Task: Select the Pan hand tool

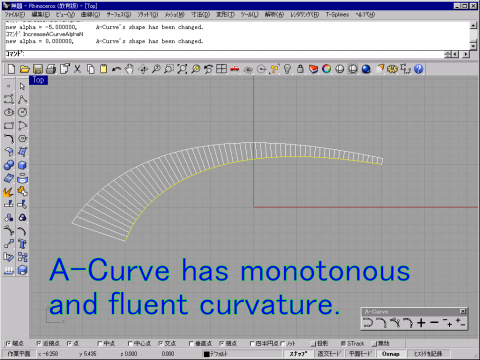Action: pos(129,69)
